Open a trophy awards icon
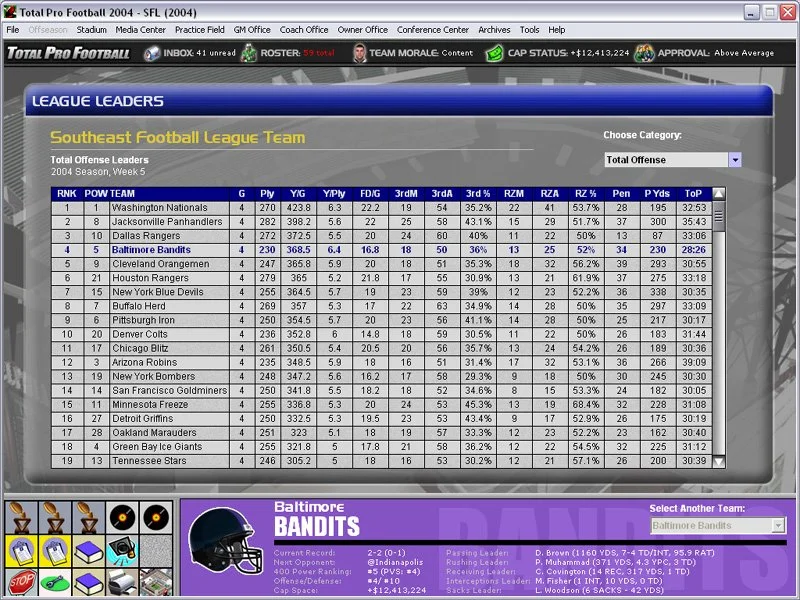Image resolution: width=800 pixels, height=600 pixels. point(21,516)
